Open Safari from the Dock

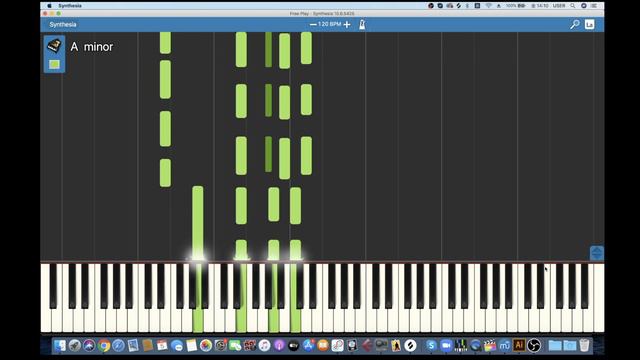pos(118,346)
